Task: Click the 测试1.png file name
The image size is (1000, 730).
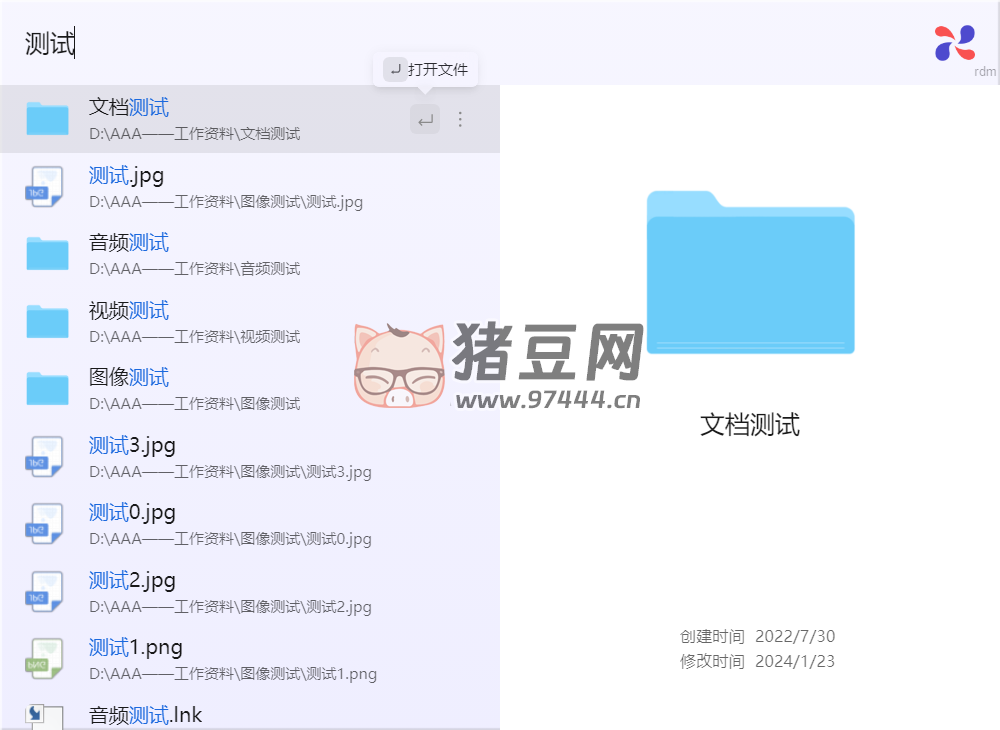Action: pos(136,647)
